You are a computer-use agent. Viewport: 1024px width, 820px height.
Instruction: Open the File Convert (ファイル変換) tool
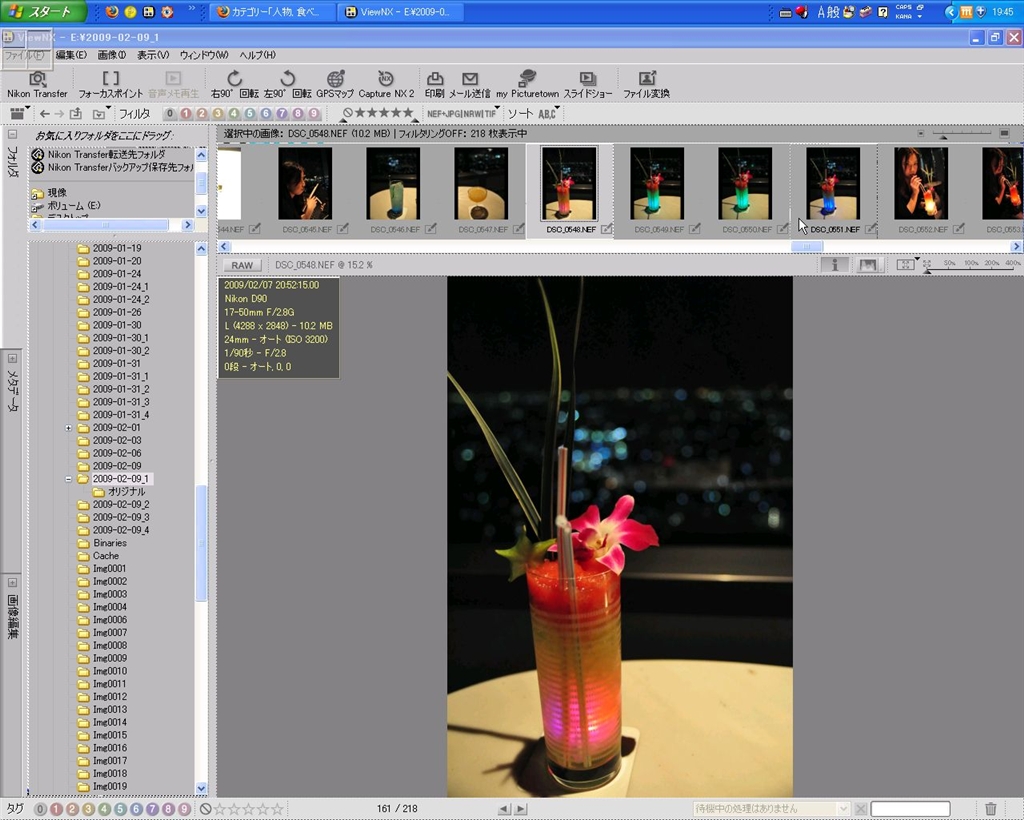pos(646,84)
